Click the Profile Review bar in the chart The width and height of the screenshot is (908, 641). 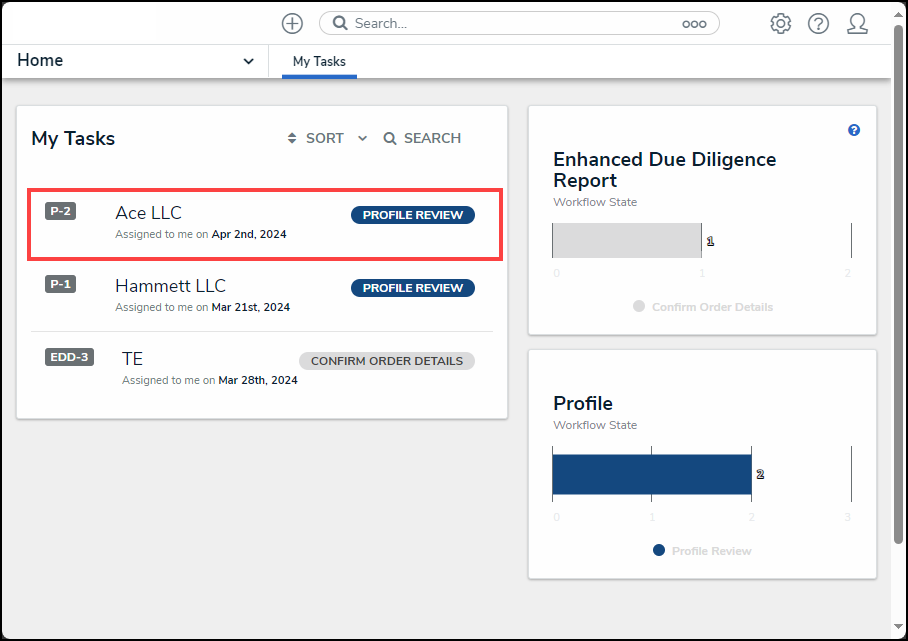click(651, 473)
